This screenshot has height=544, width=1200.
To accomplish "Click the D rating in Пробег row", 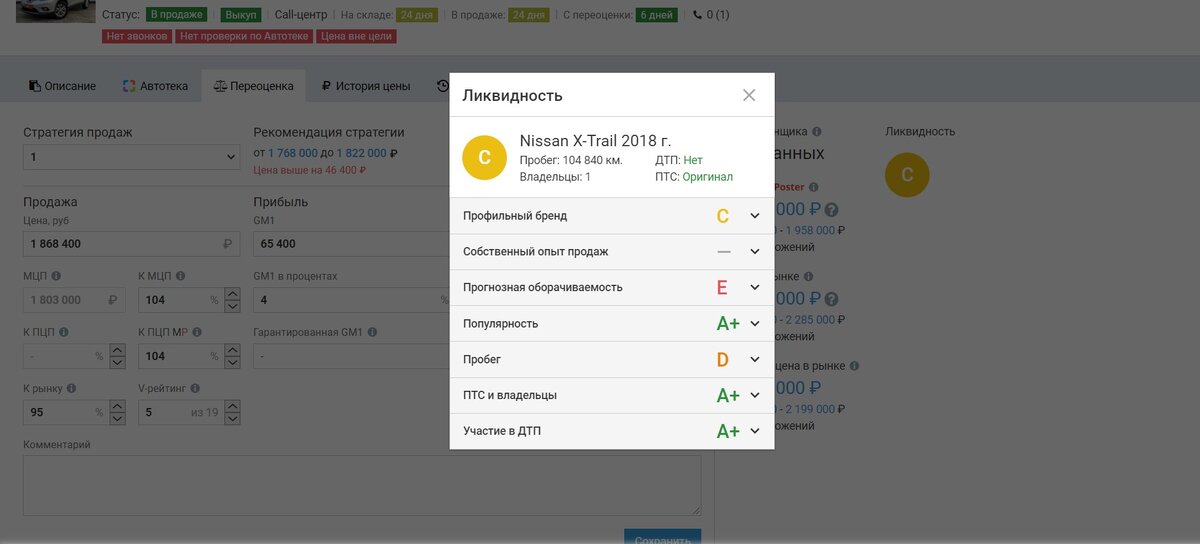I will coord(722,360).
